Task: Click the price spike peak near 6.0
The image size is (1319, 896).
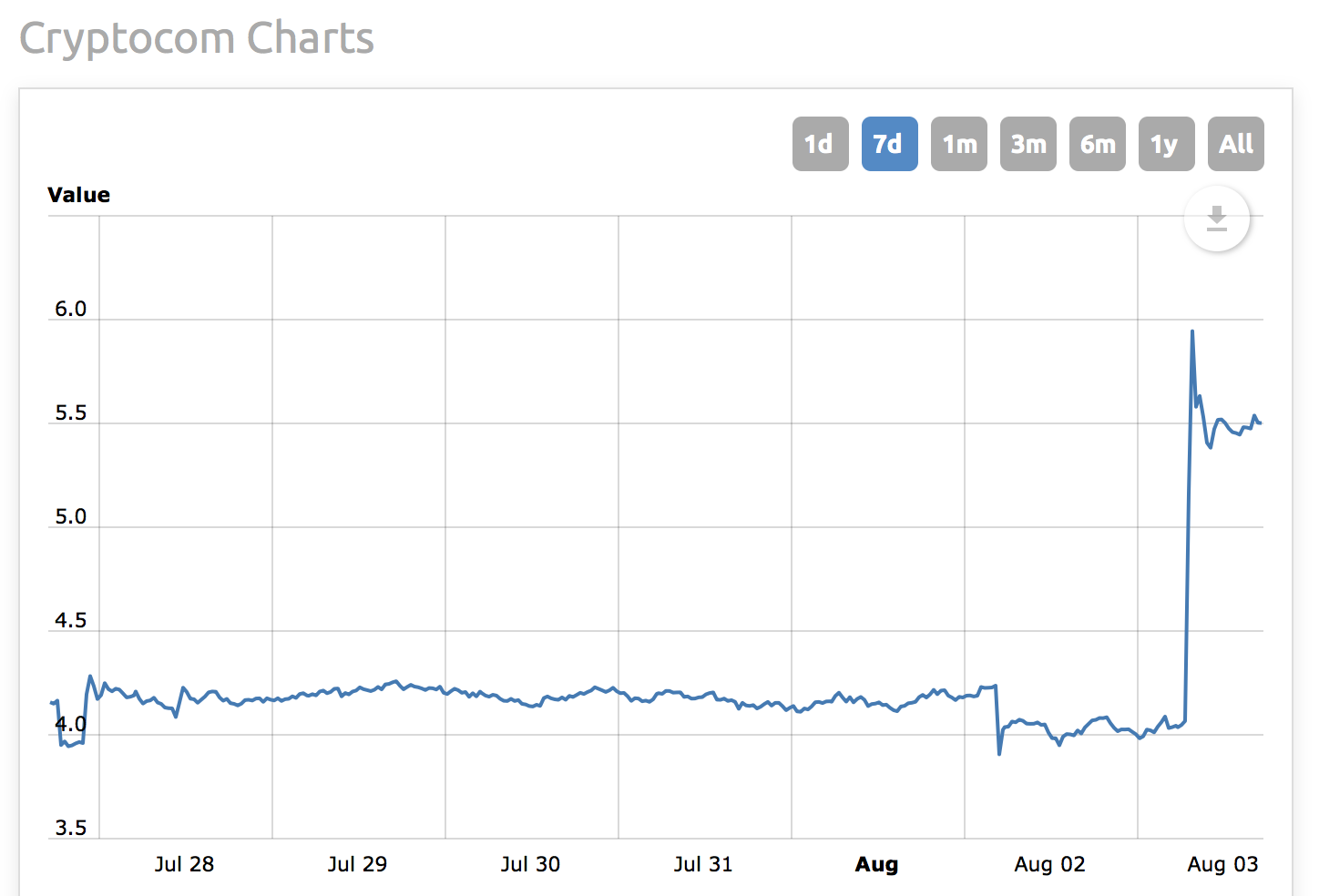Action: [x=1192, y=332]
